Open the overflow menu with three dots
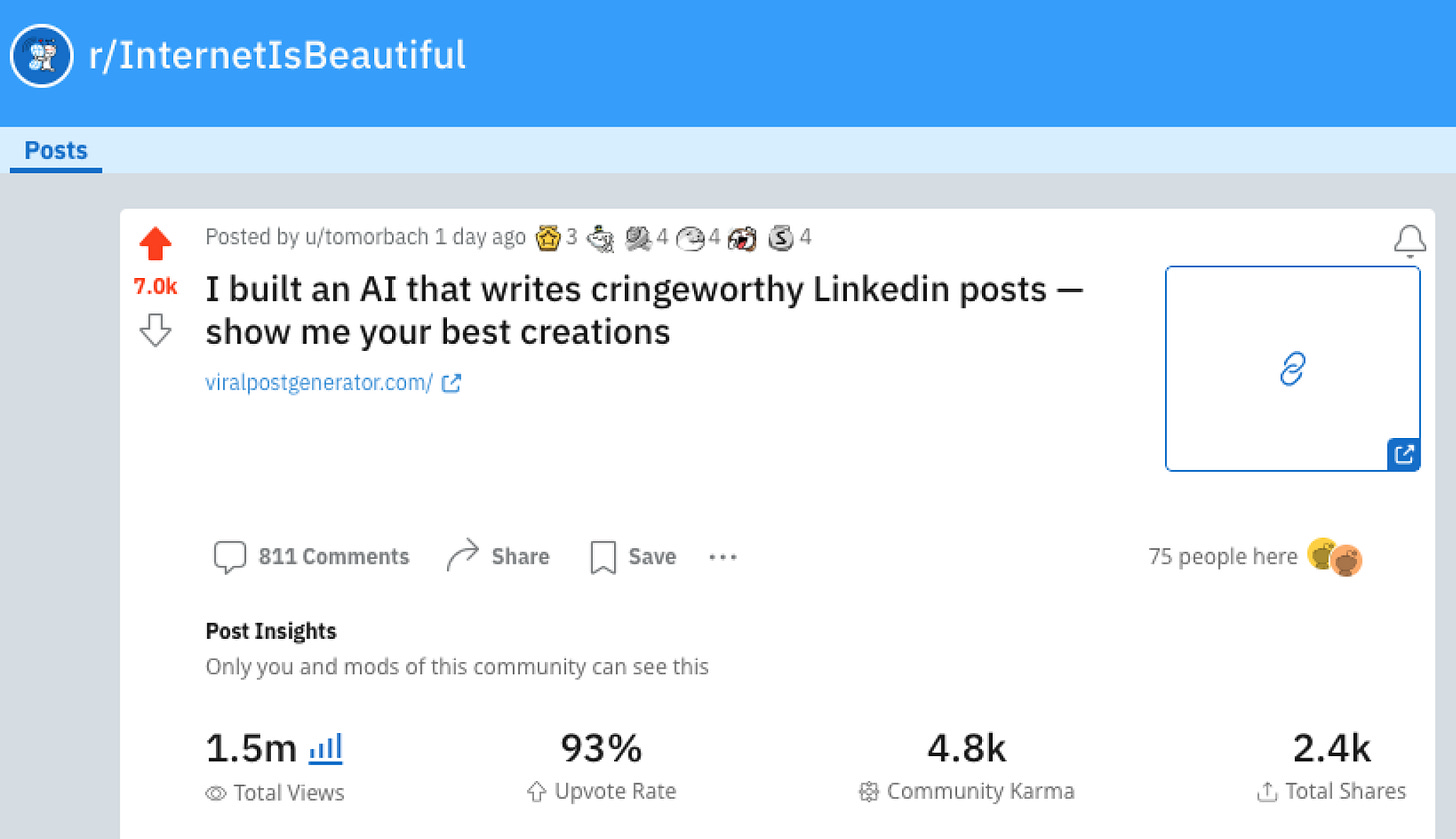1456x839 pixels. tap(722, 557)
